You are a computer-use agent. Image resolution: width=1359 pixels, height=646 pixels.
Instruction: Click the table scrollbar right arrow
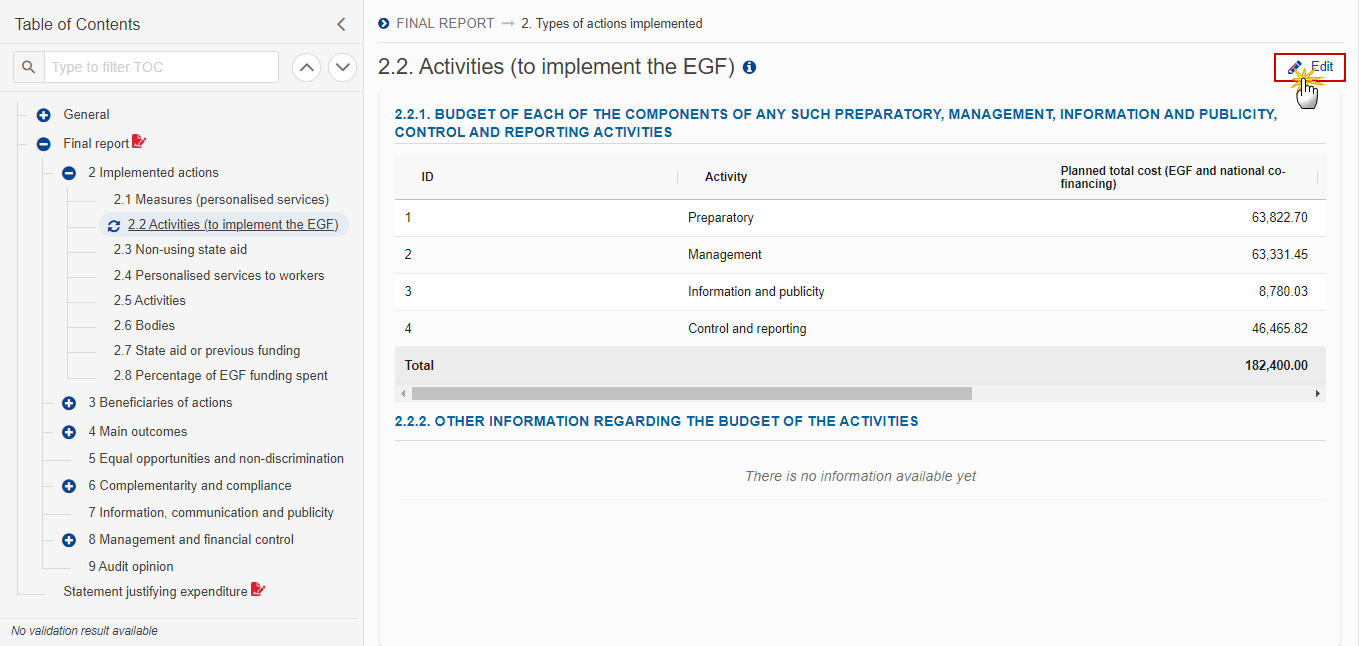(x=1318, y=394)
